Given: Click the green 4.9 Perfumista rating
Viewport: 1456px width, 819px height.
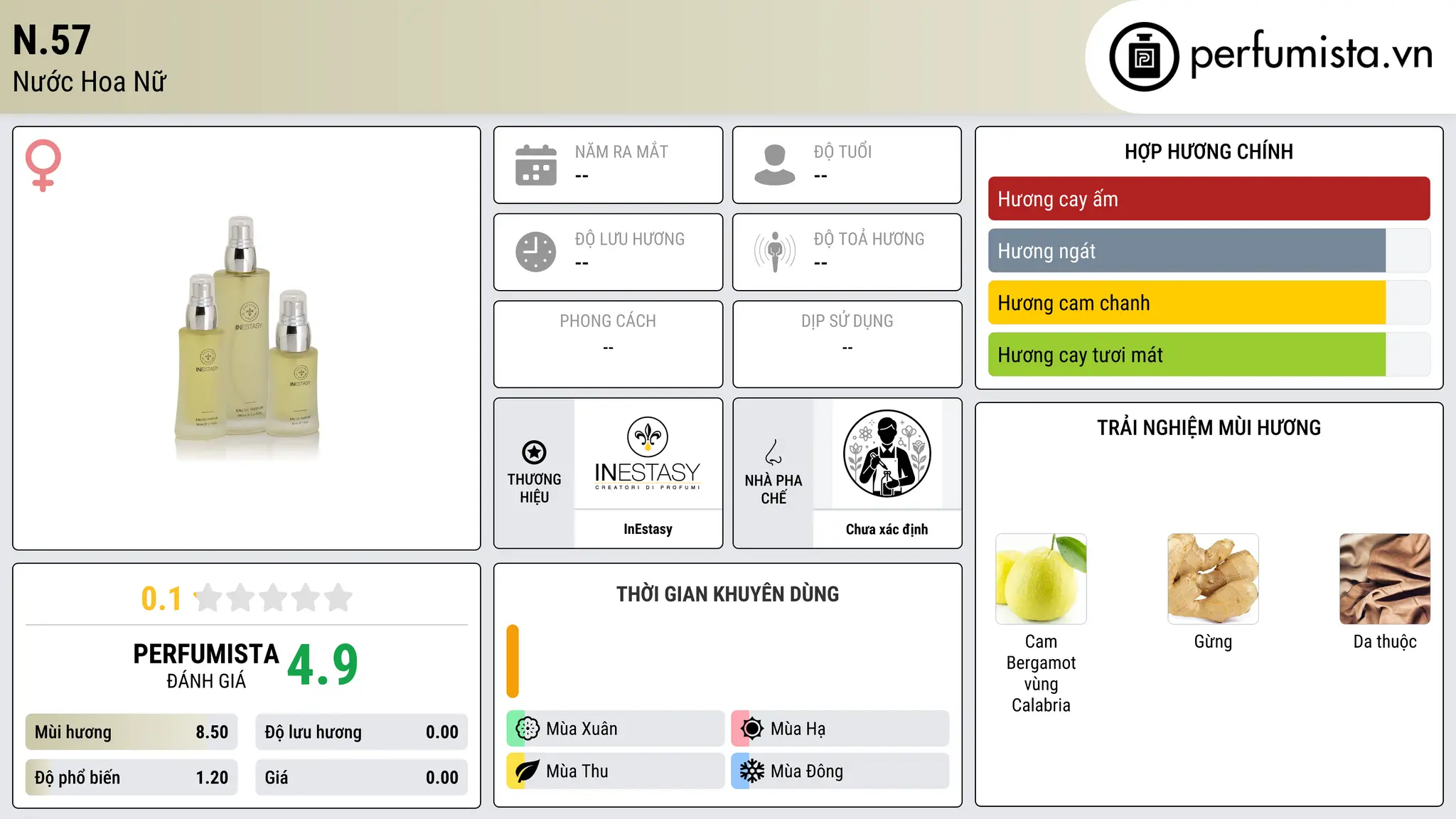Looking at the screenshot, I should (x=323, y=665).
